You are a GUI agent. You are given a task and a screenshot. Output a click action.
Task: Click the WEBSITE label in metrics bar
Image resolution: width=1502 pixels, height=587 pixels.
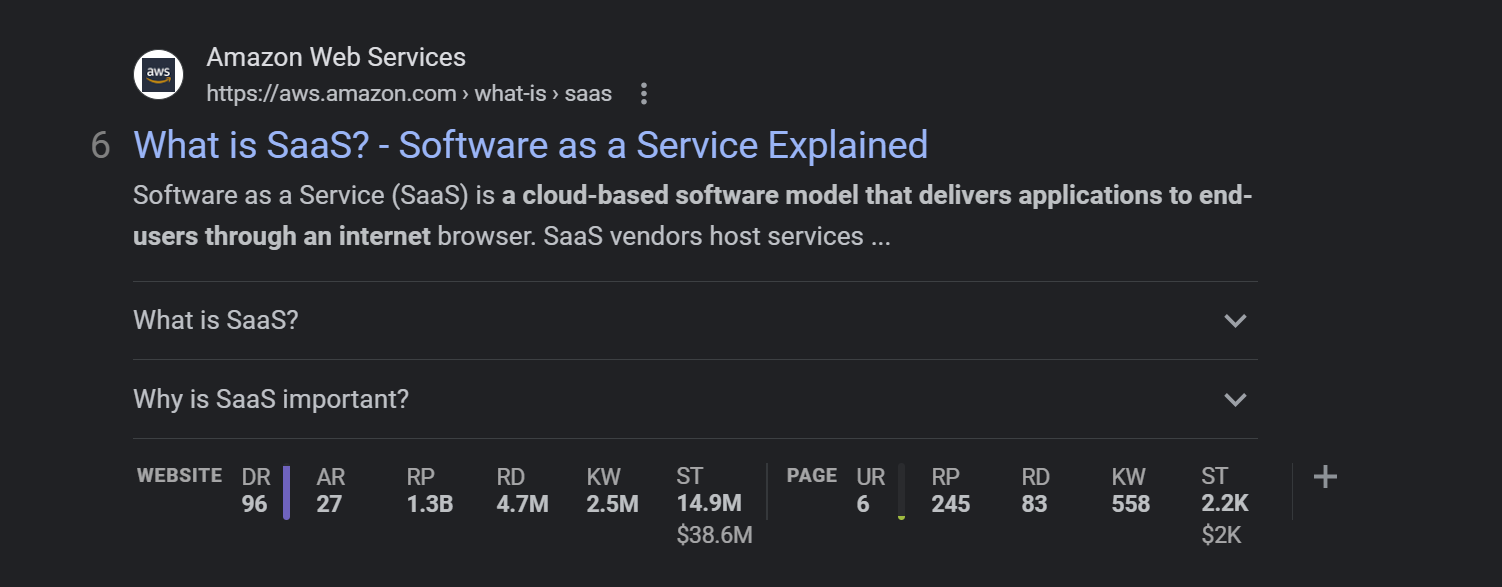179,476
